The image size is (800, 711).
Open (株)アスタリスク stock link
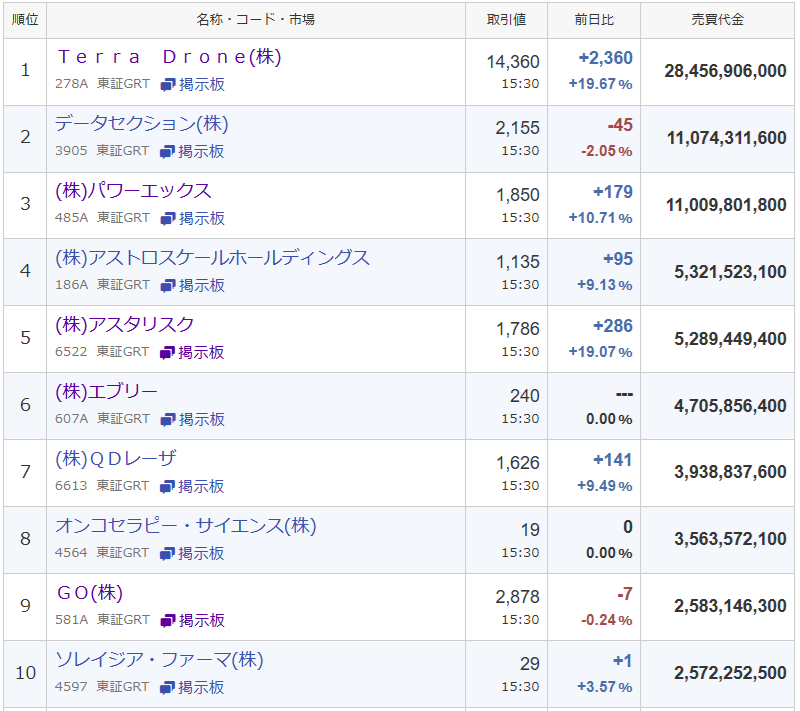124,324
